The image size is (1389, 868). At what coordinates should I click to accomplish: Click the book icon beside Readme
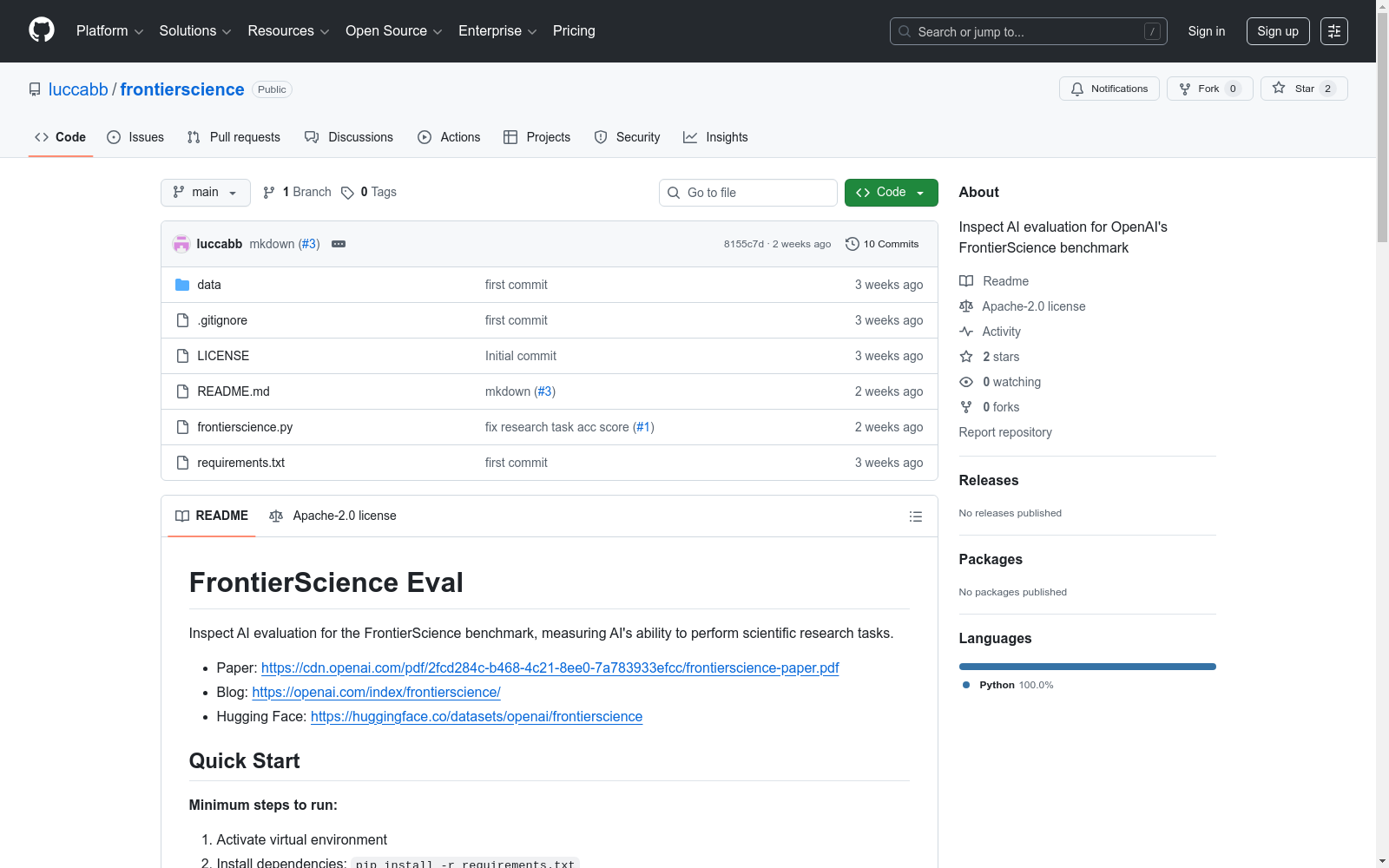click(966, 281)
